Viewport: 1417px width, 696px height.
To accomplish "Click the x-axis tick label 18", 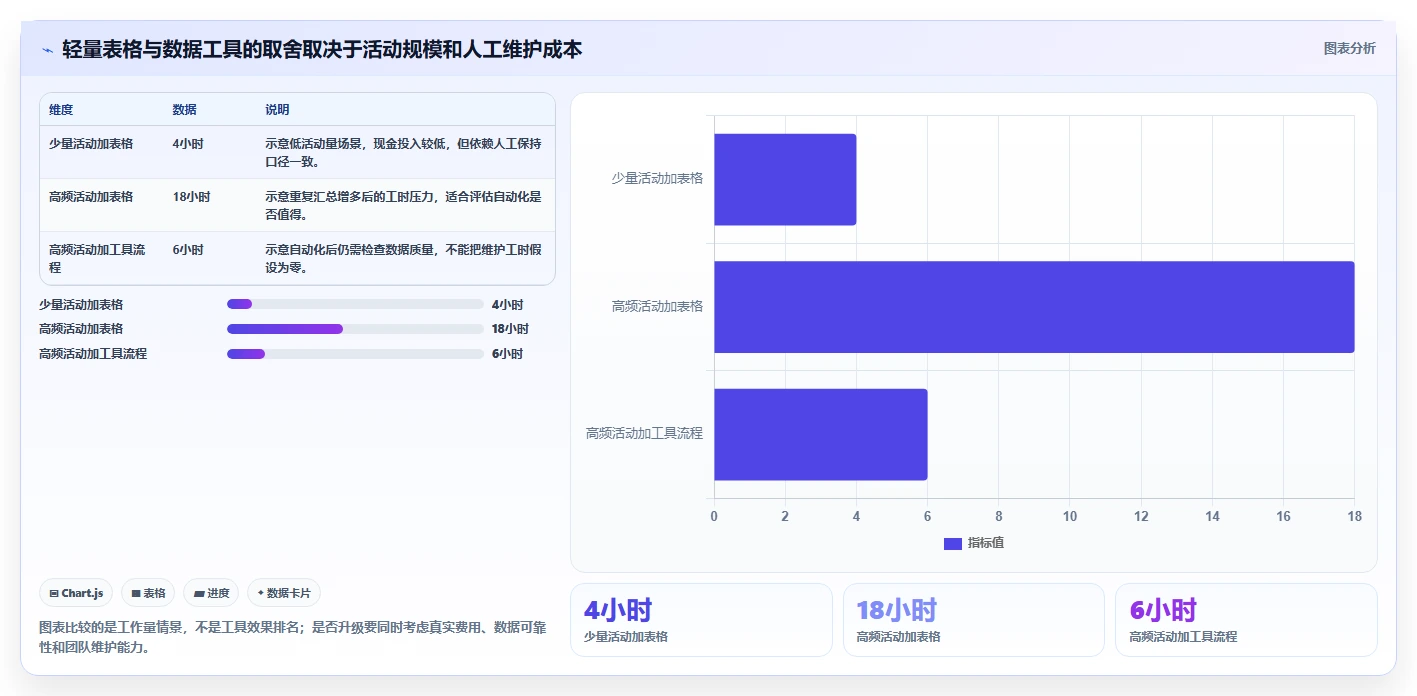I will click(x=1355, y=517).
